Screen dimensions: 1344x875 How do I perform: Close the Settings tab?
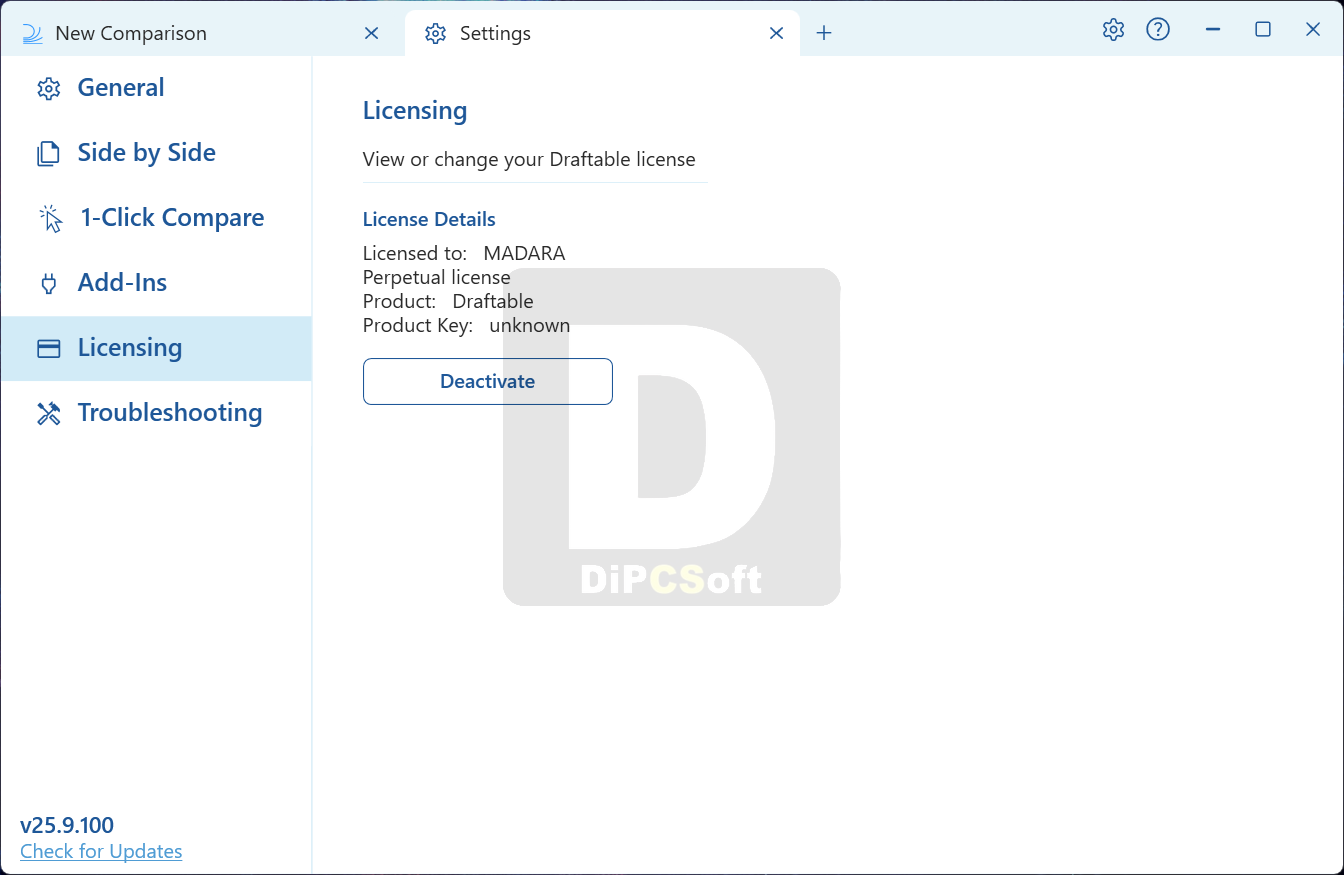776,33
